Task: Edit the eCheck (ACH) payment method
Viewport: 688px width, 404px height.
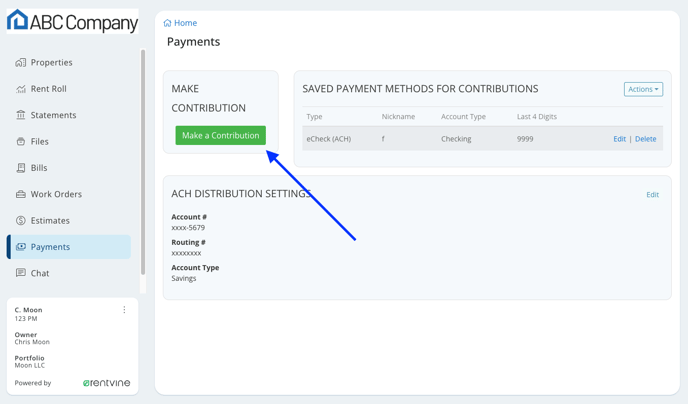Action: click(x=620, y=139)
